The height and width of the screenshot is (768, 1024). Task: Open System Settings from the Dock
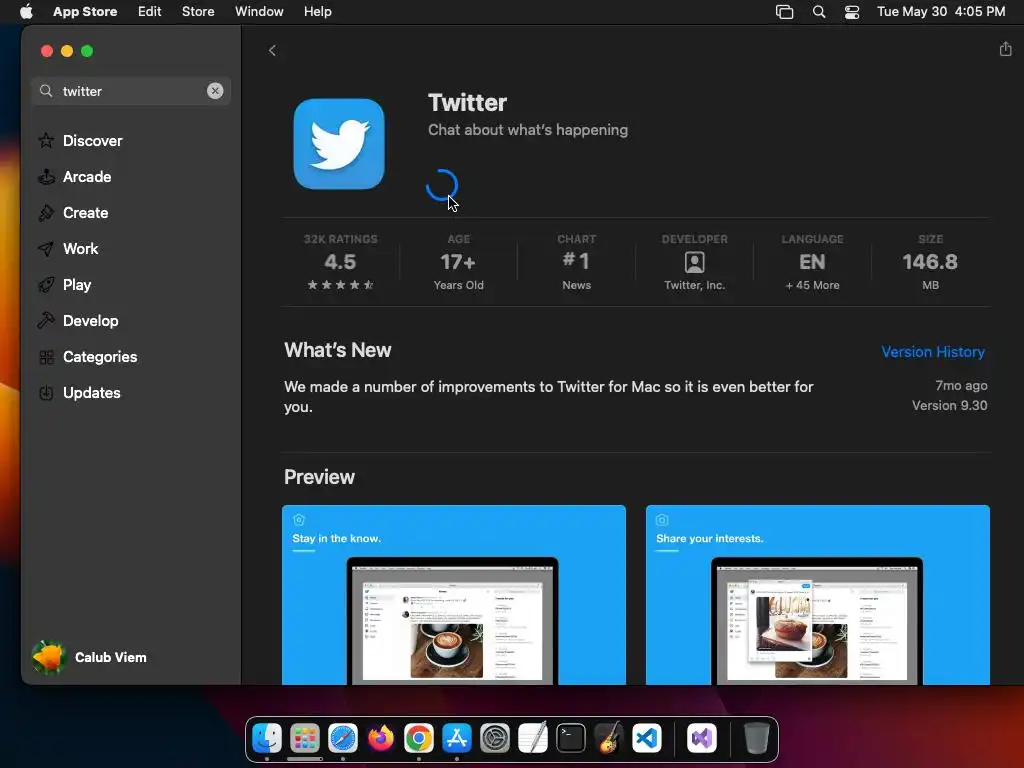point(495,739)
